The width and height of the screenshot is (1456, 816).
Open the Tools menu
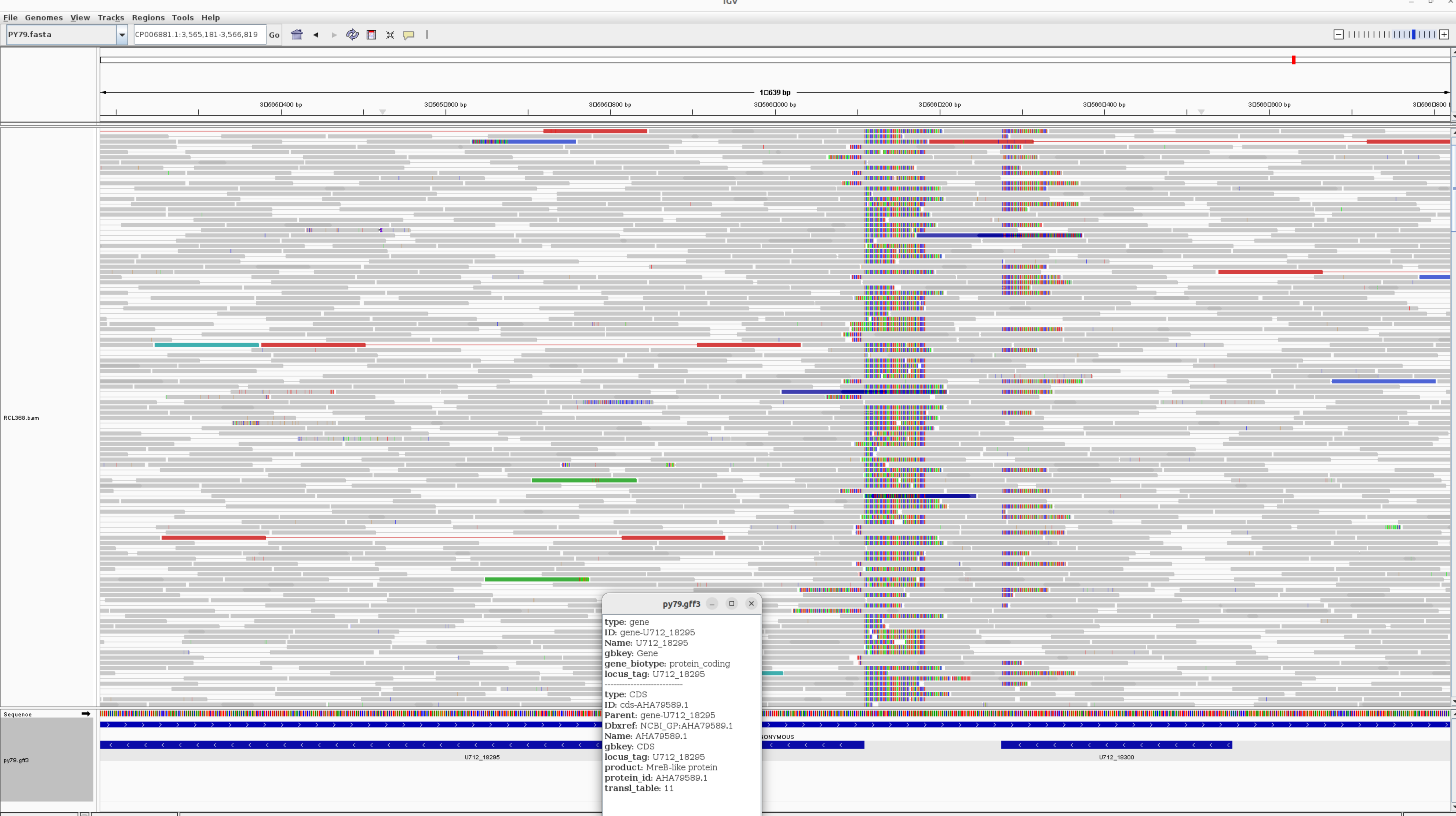coord(183,17)
